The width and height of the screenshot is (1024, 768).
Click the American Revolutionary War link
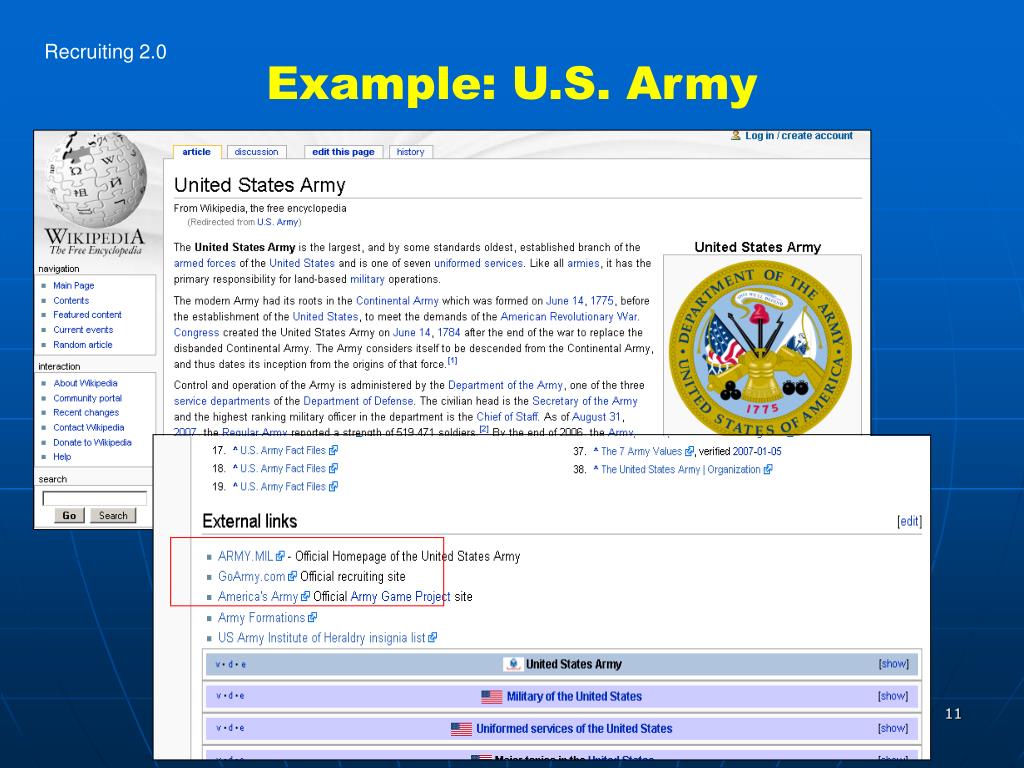[x=569, y=317]
